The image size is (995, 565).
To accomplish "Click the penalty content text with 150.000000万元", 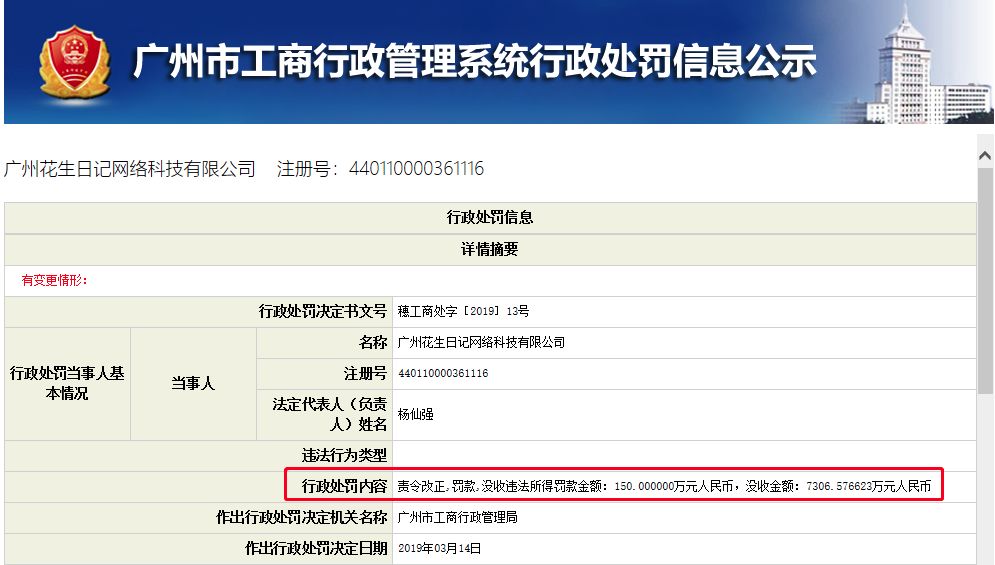I will (x=664, y=486).
